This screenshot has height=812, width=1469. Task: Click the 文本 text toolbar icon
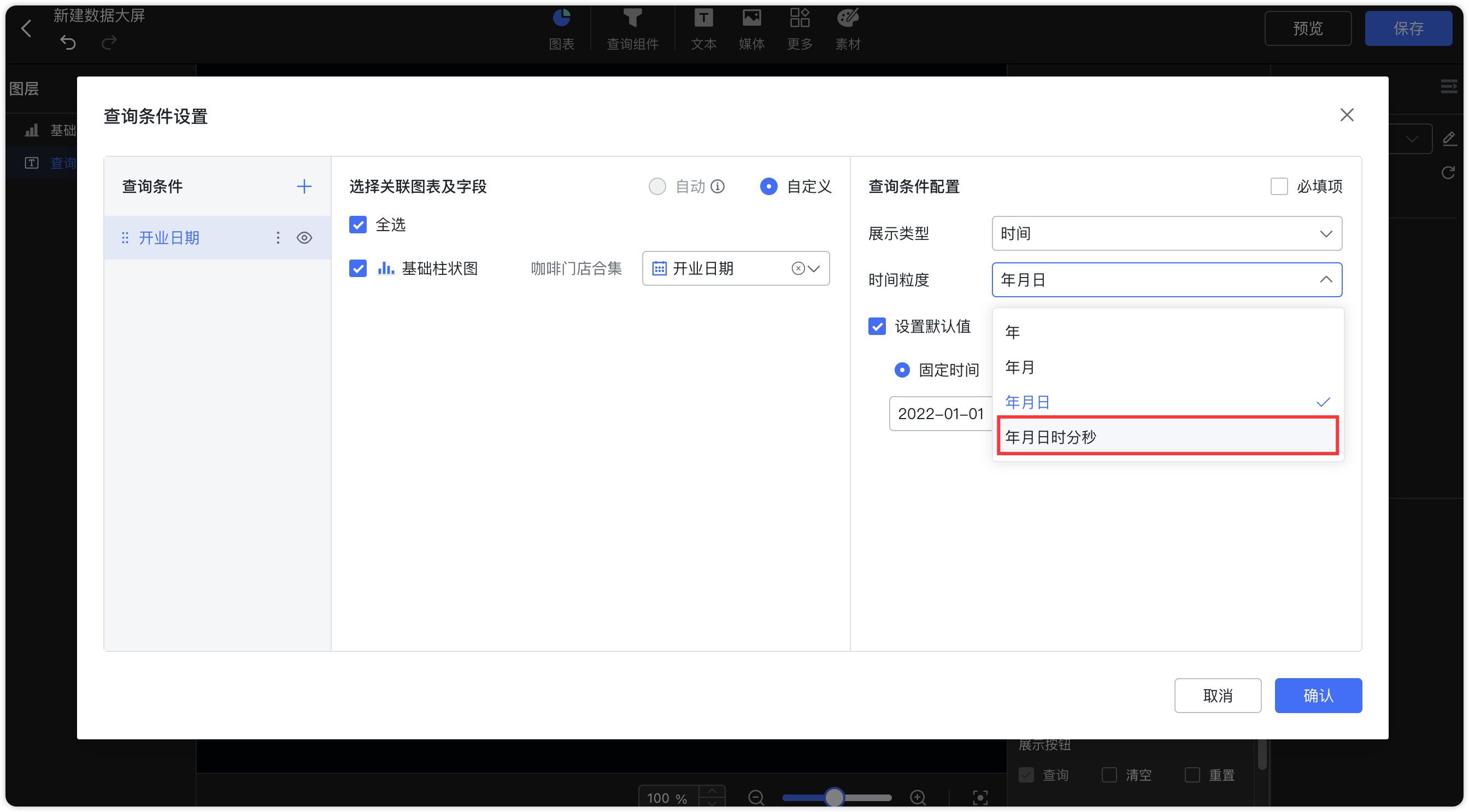[x=703, y=18]
